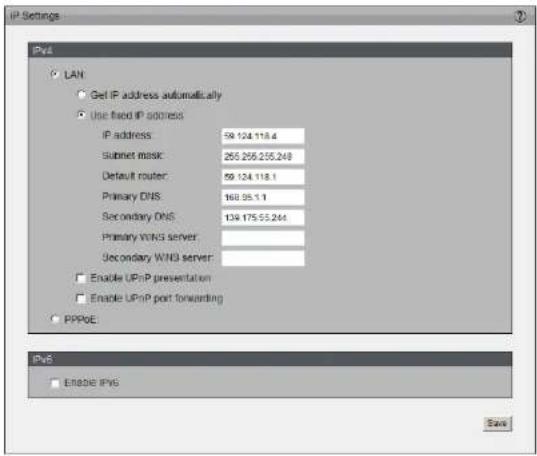The height and width of the screenshot is (456, 537).
Task: Click the Primary DNS label
Action: (132, 196)
